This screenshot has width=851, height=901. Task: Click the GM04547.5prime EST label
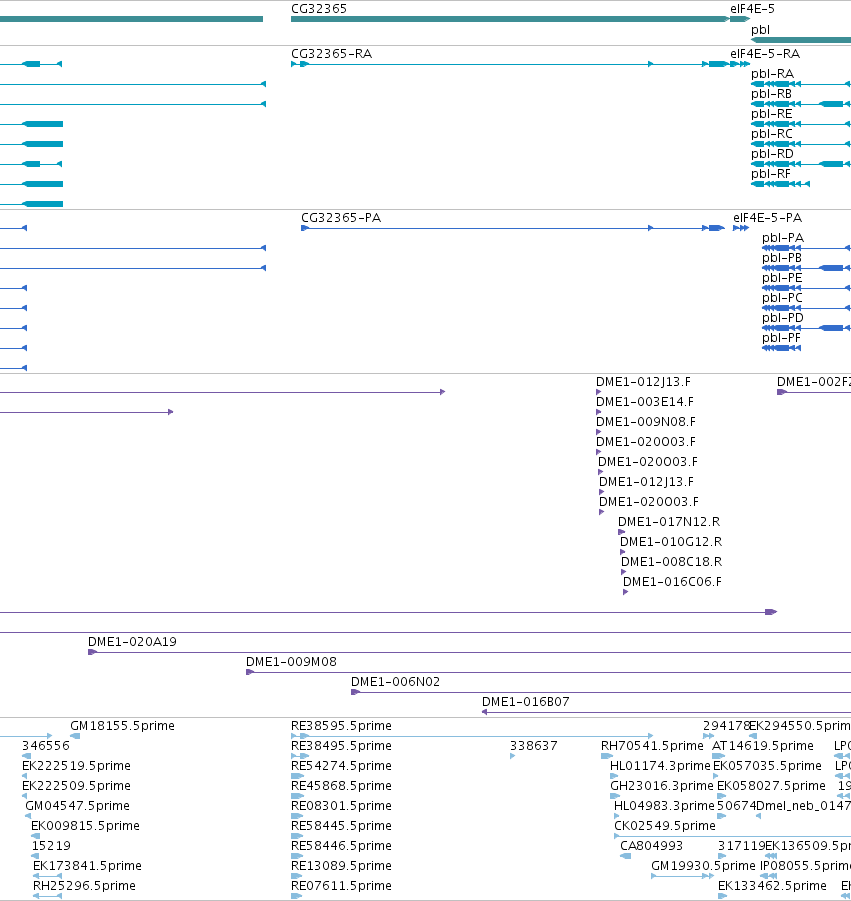[x=78, y=806]
